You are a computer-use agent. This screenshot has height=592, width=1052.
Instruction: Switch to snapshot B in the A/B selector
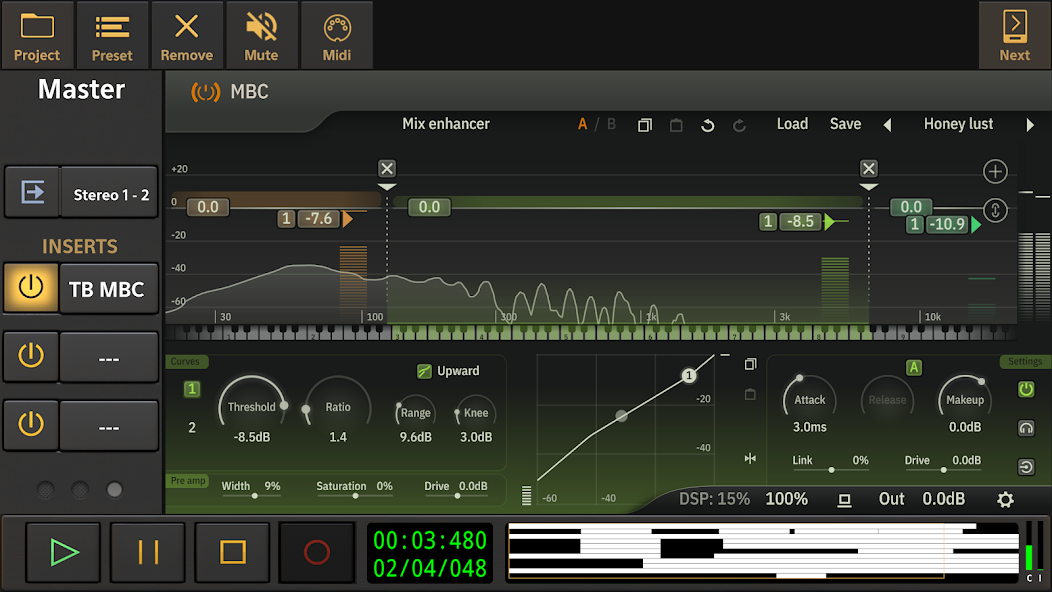(611, 124)
